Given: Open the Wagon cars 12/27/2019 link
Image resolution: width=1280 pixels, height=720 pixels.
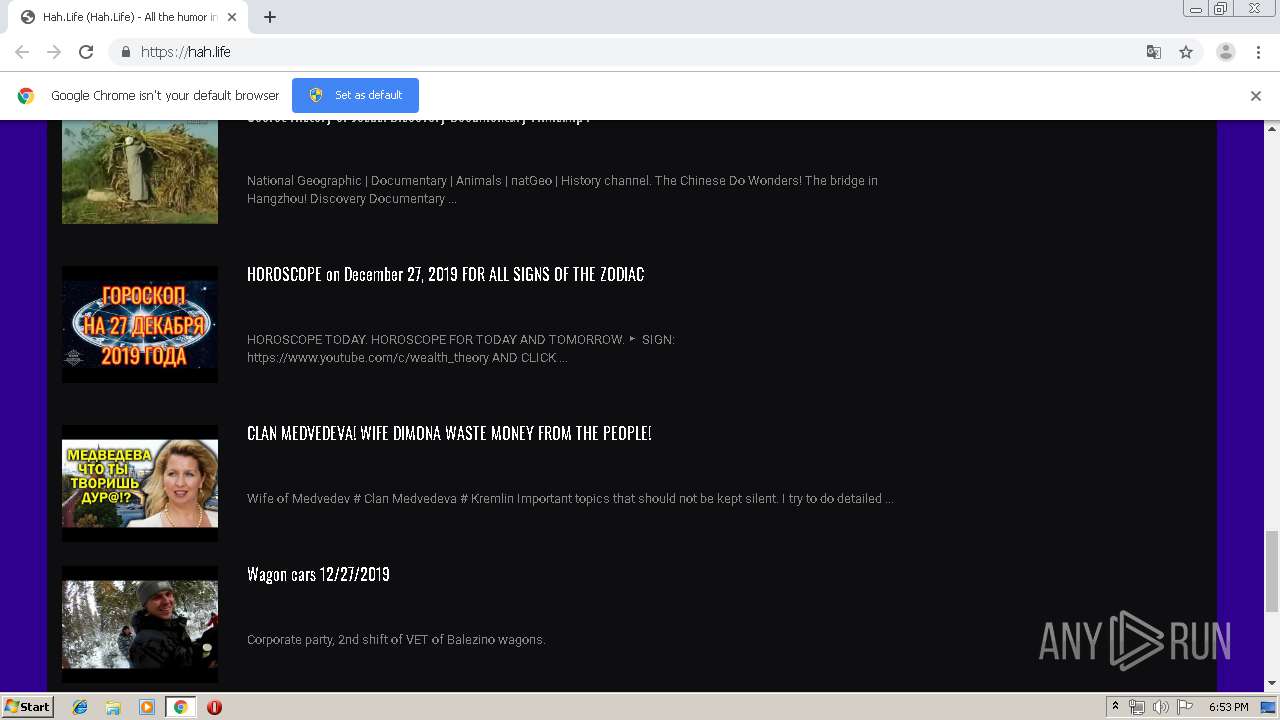Looking at the screenshot, I should (318, 574).
